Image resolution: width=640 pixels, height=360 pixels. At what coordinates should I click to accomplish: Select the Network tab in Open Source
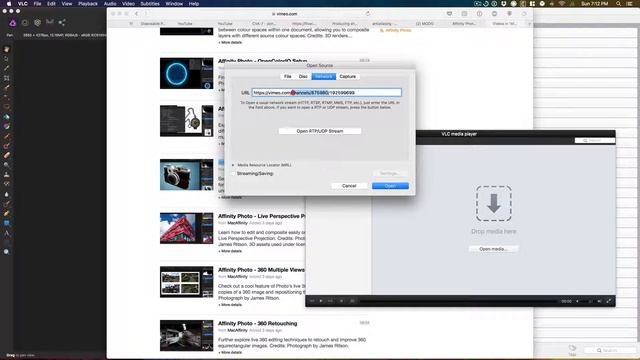pos(324,76)
